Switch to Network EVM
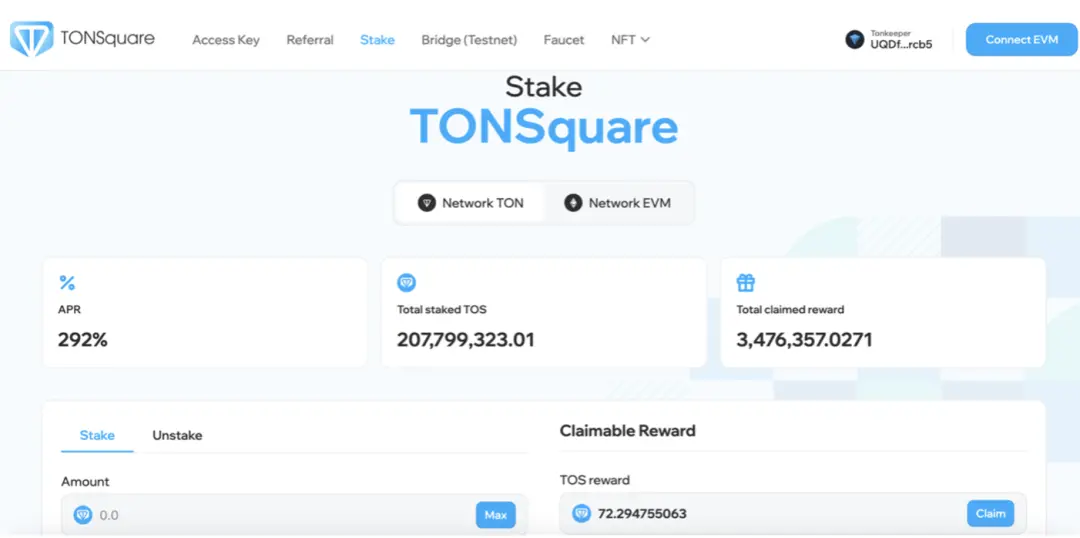Image resolution: width=1080 pixels, height=538 pixels. coord(618,203)
